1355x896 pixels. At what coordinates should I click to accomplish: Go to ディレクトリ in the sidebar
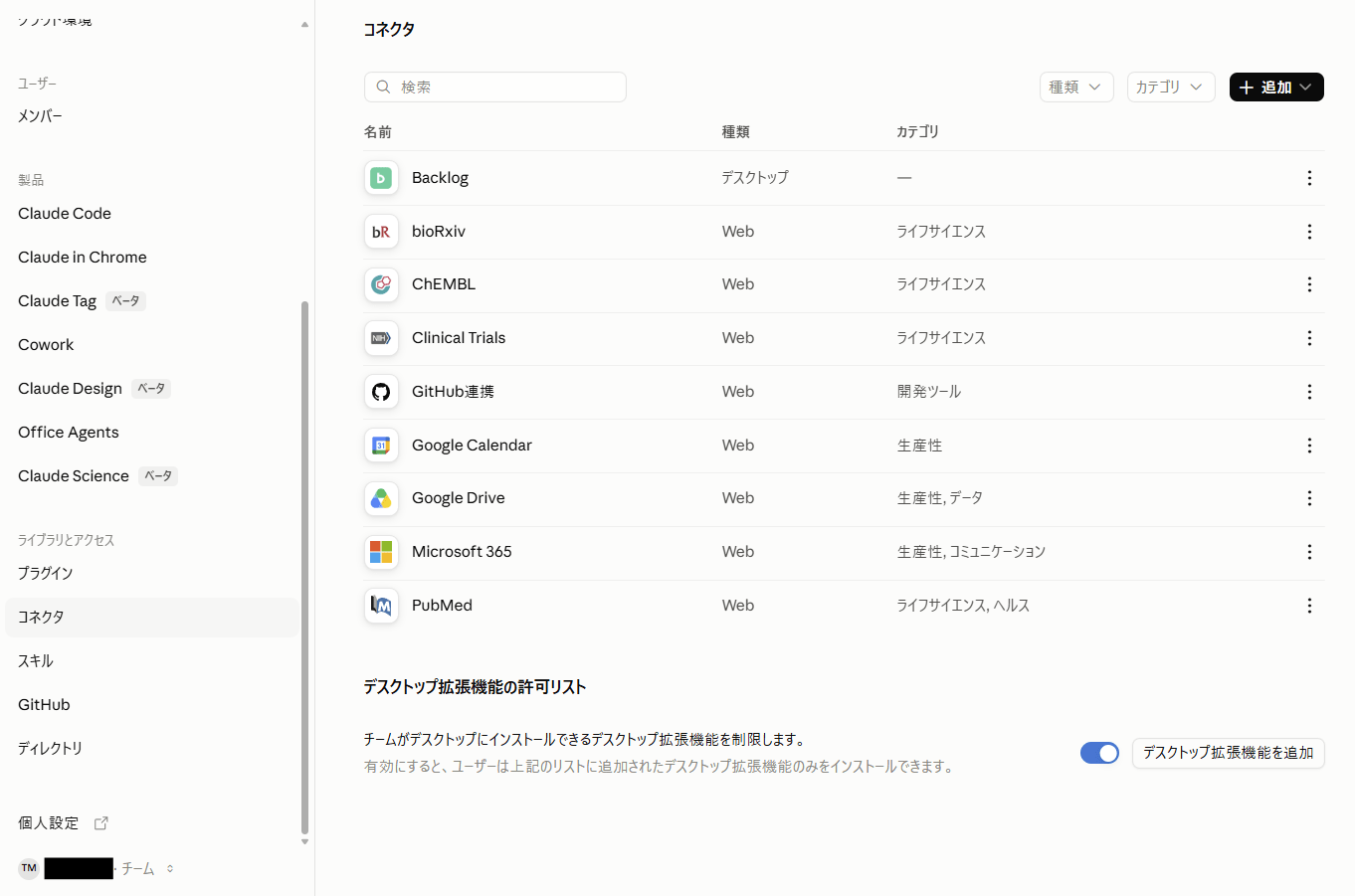(50, 749)
